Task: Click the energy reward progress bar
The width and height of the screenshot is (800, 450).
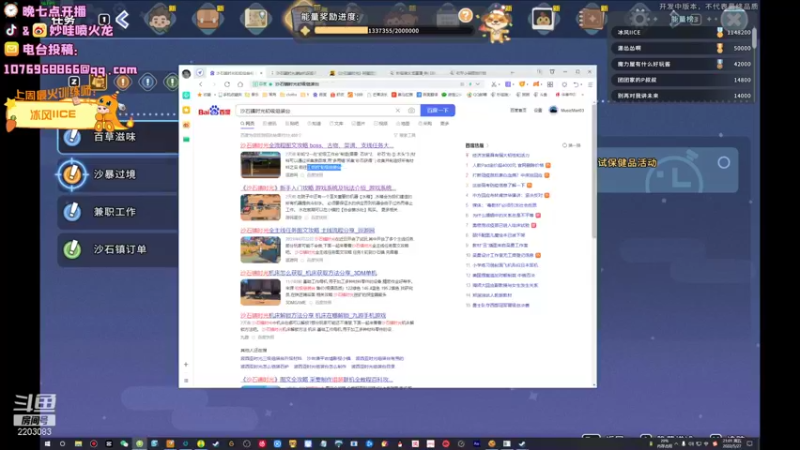Action: coord(392,31)
